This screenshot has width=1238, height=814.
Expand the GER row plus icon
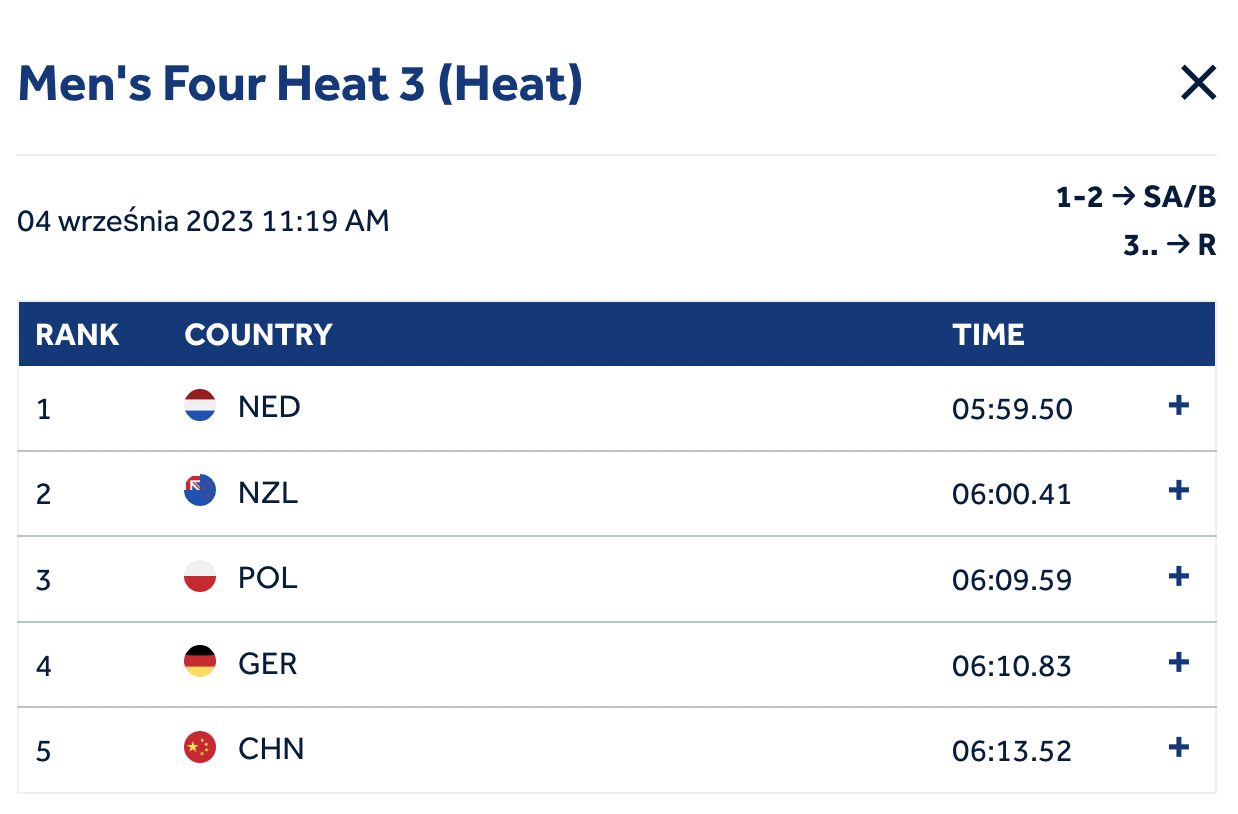[1179, 661]
